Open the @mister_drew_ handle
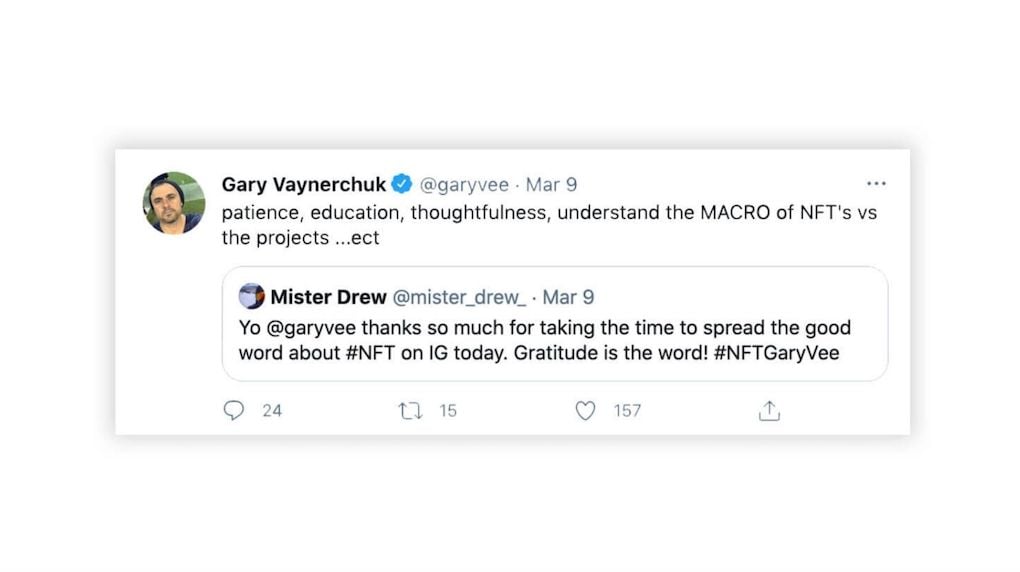Viewport: 1020px width, 572px height. click(x=459, y=297)
